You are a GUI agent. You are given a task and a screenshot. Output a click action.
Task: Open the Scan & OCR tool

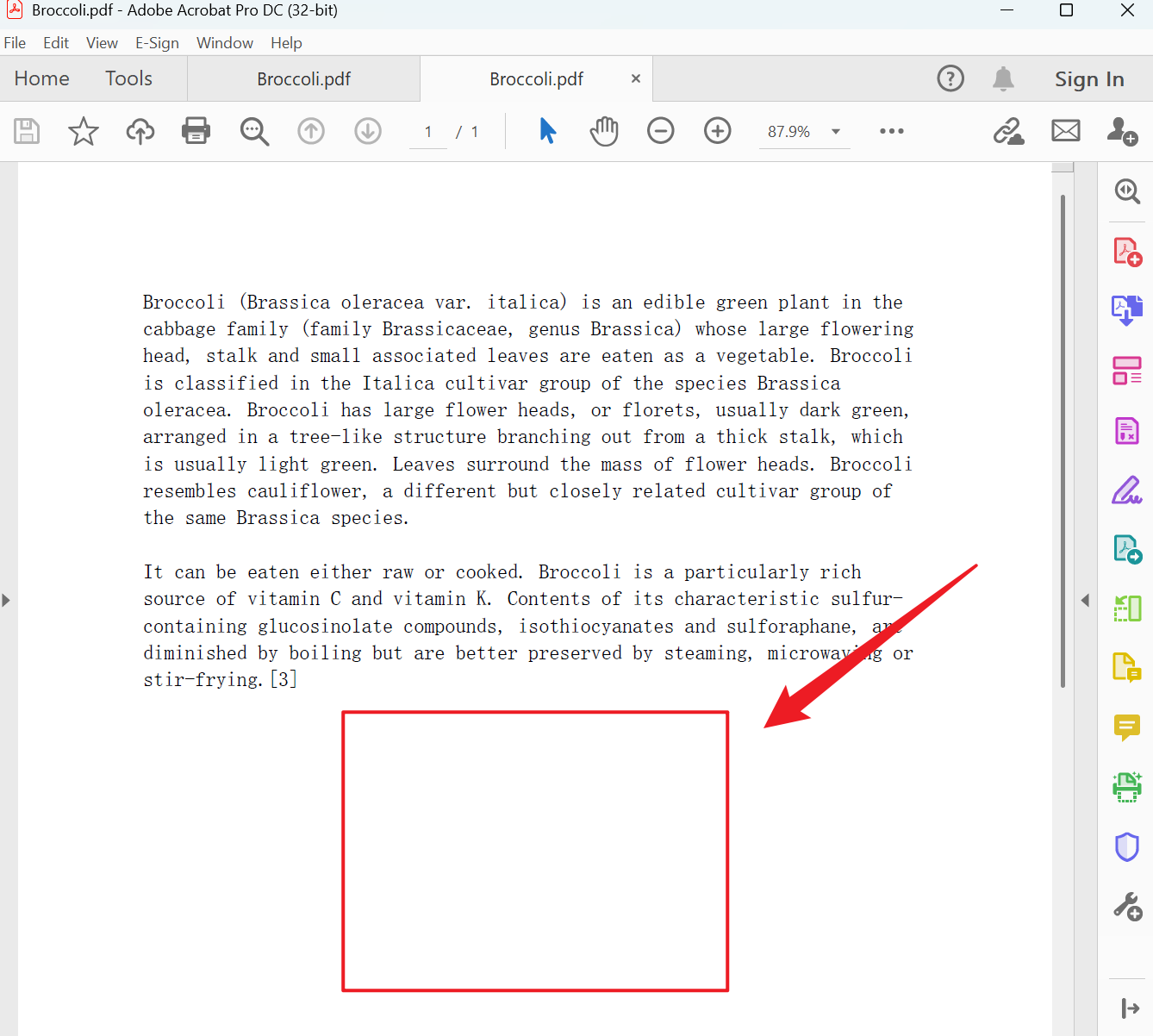click(x=1127, y=787)
